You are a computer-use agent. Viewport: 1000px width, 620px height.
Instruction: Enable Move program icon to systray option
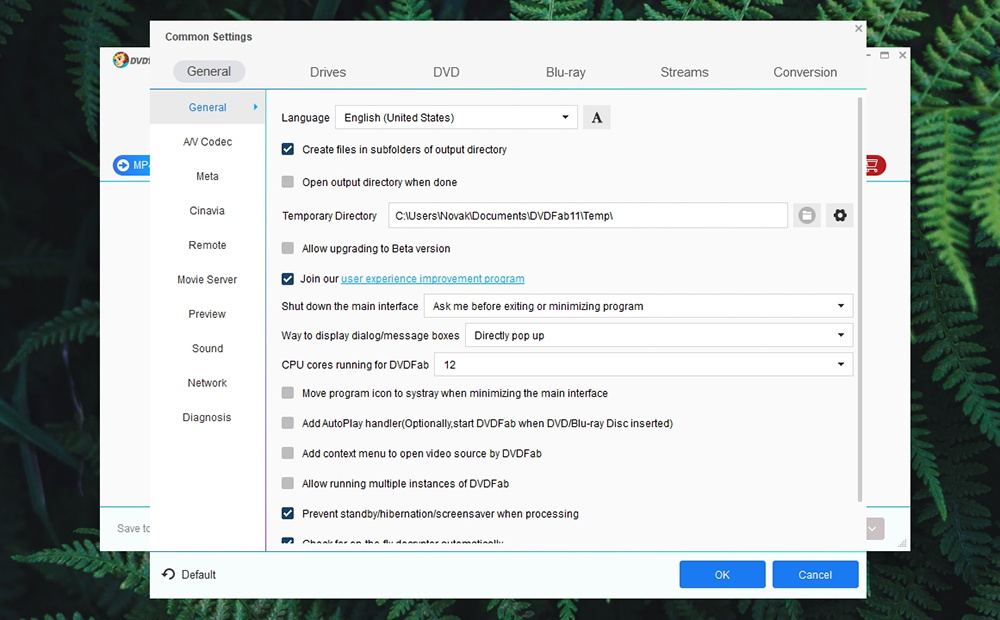tap(288, 393)
